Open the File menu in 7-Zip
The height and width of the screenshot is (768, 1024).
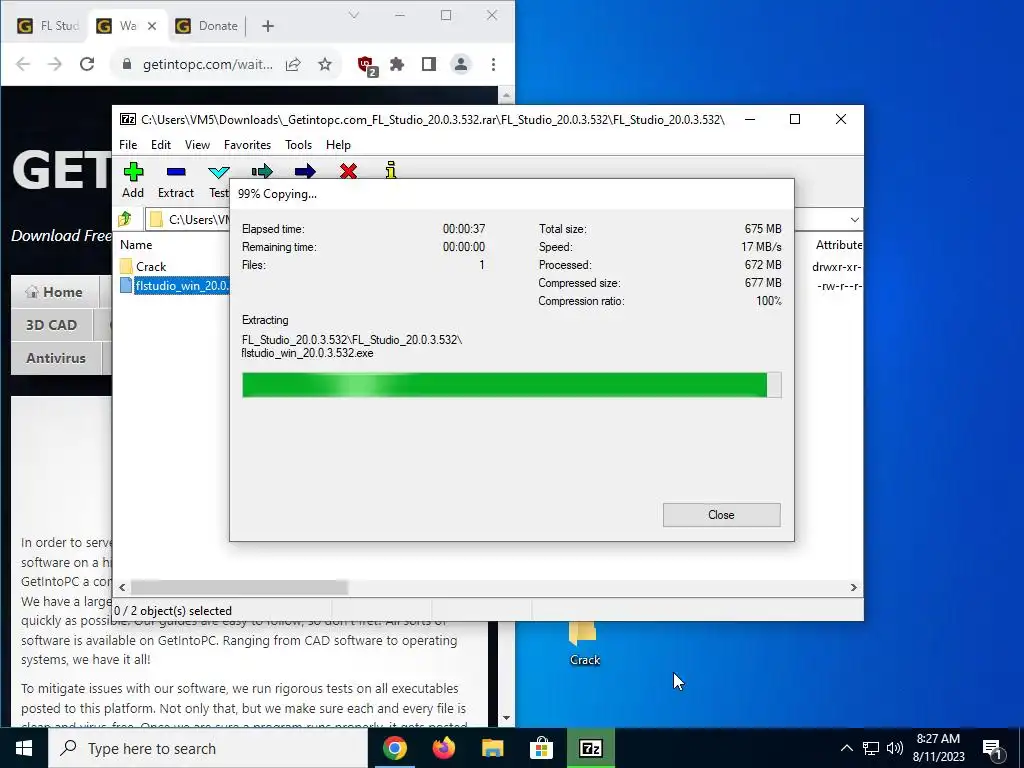(x=128, y=144)
